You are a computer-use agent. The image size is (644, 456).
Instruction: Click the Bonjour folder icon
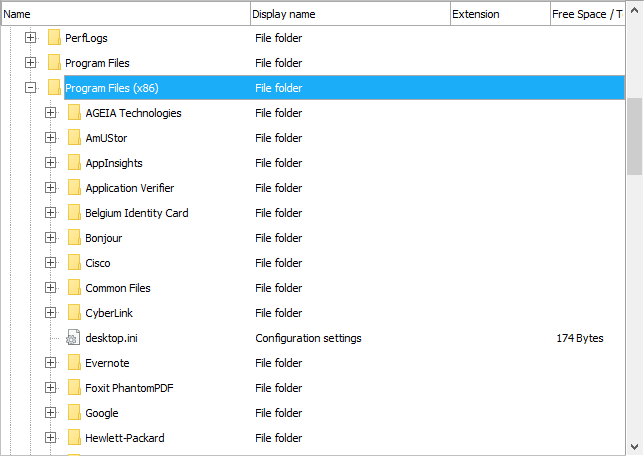74,238
